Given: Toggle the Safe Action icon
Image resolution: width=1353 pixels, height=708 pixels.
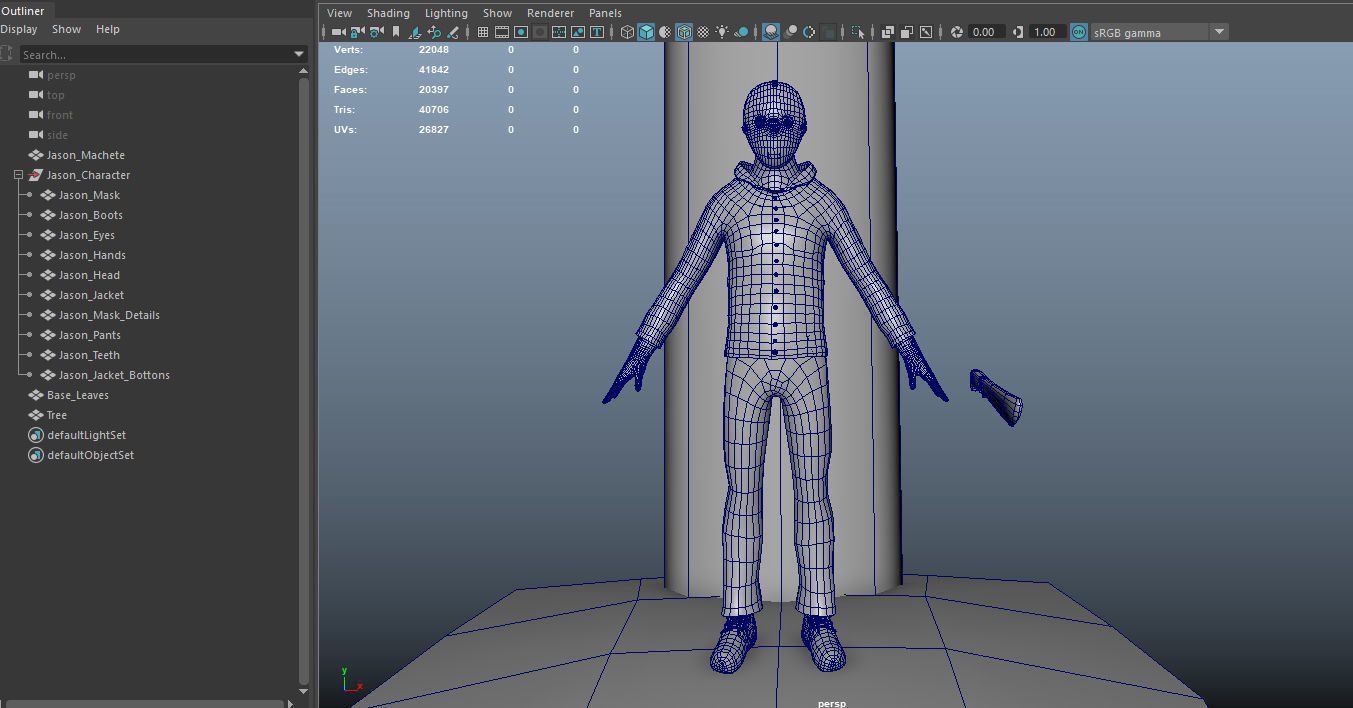Looking at the screenshot, I should (578, 32).
